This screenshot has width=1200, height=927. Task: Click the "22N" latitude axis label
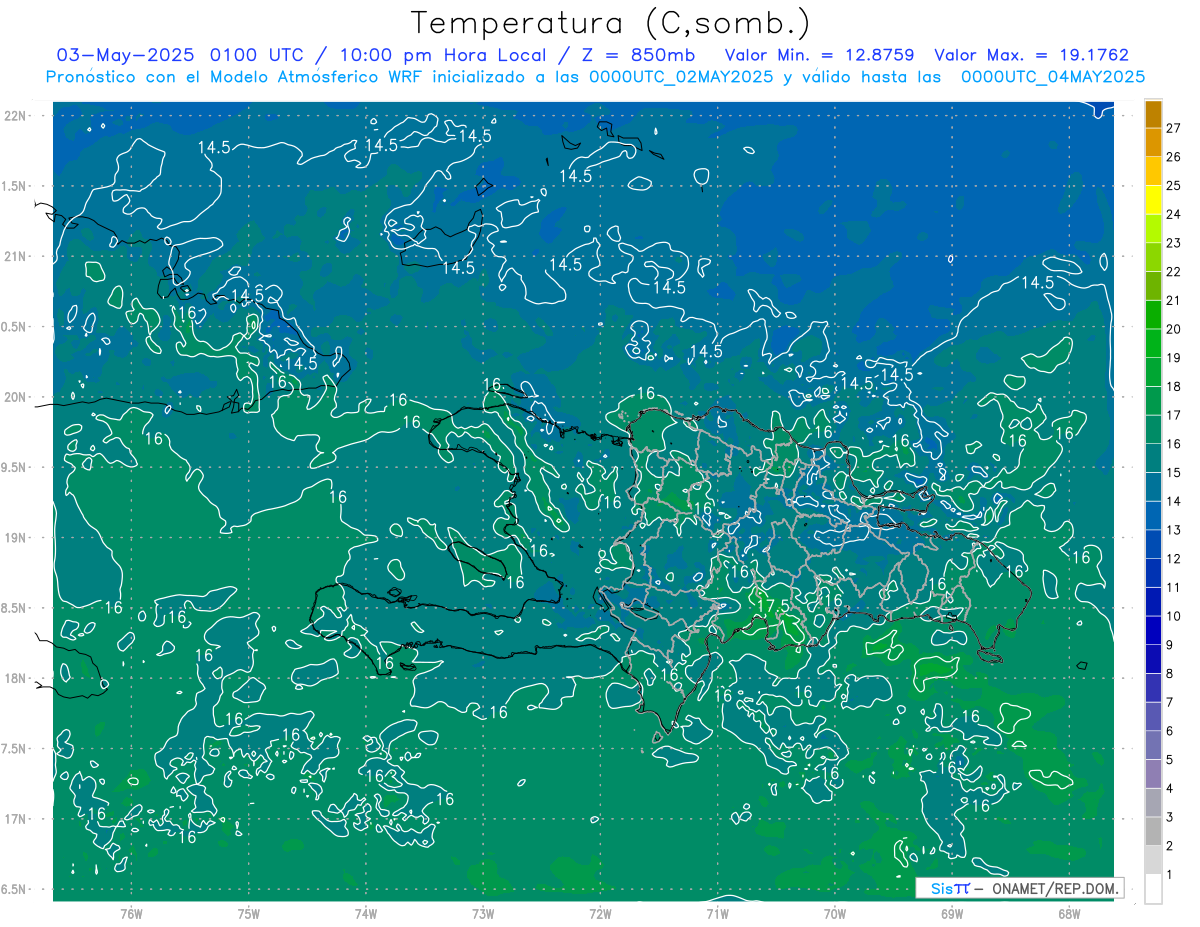17,116
